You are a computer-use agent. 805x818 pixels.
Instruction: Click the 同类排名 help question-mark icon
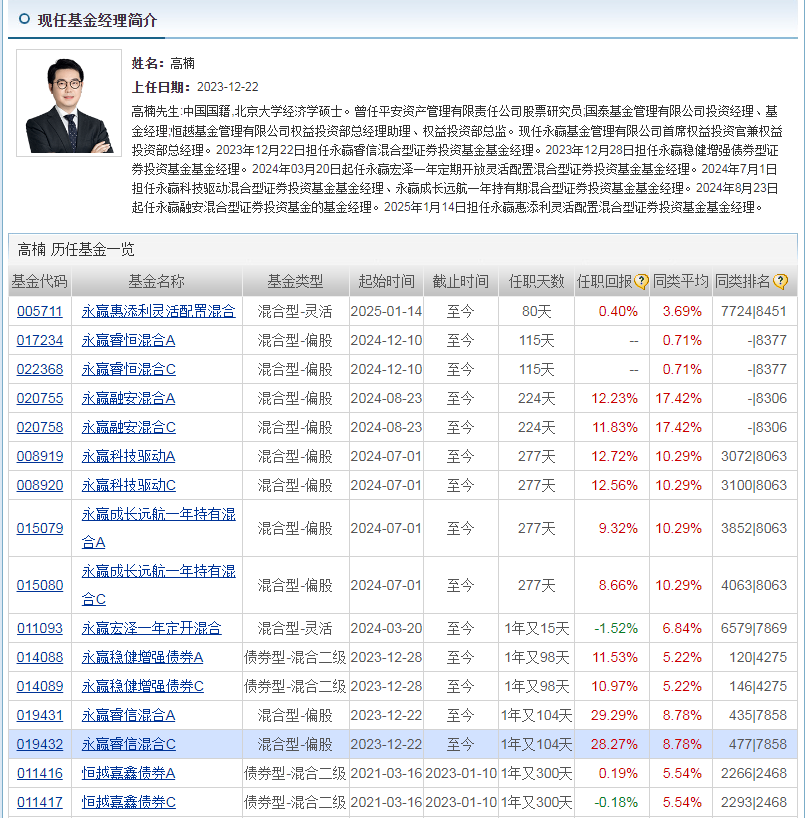[780, 282]
